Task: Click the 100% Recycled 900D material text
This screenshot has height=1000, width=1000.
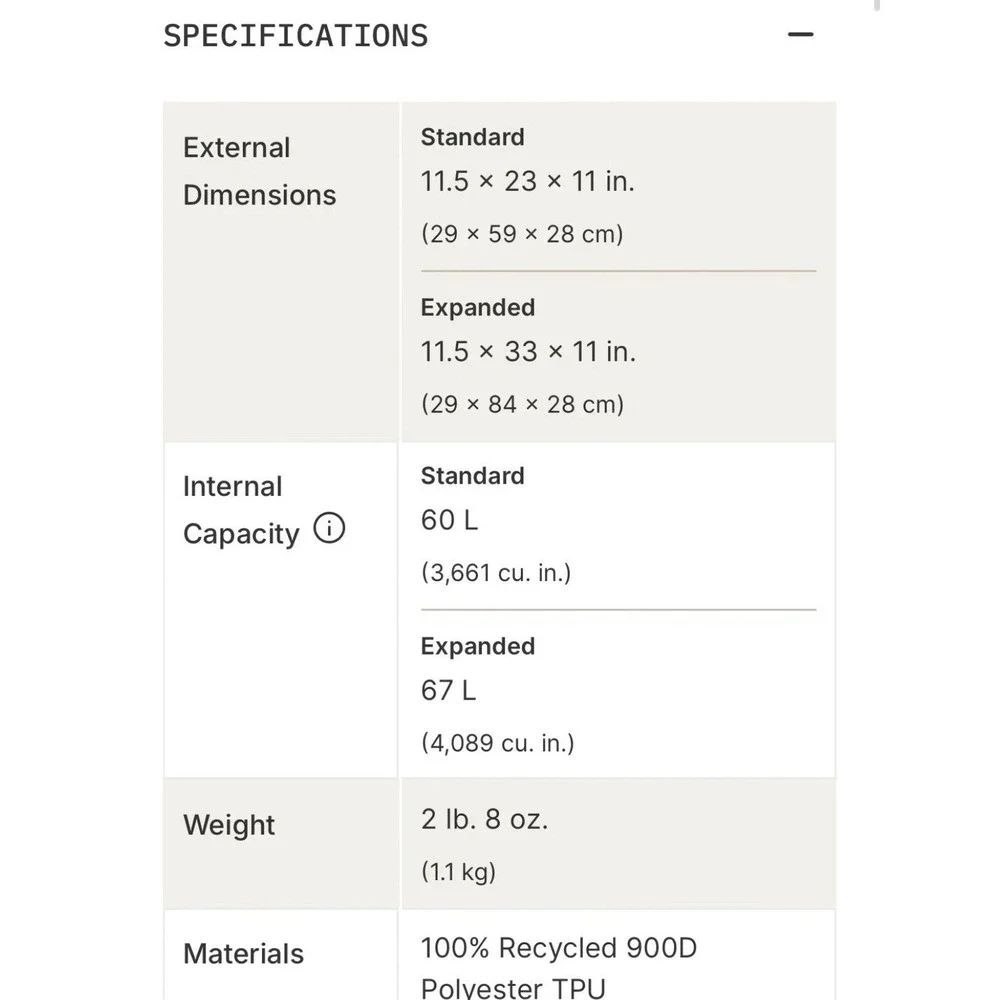Action: point(559,948)
